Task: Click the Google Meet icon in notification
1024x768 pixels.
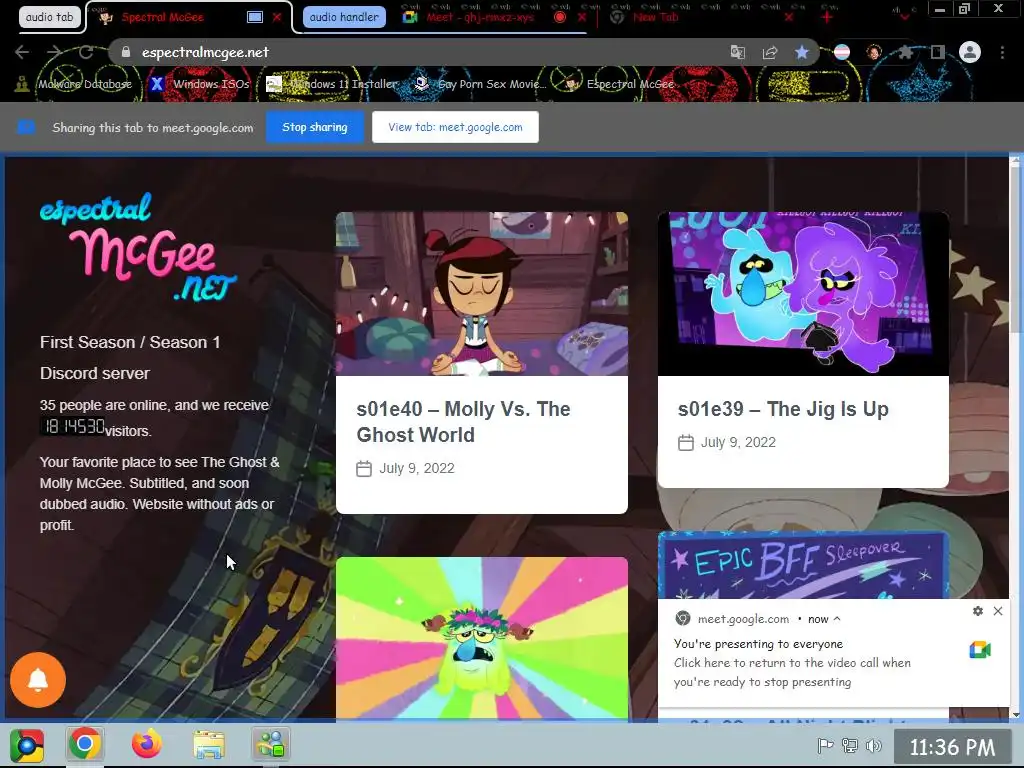Action: tap(980, 650)
